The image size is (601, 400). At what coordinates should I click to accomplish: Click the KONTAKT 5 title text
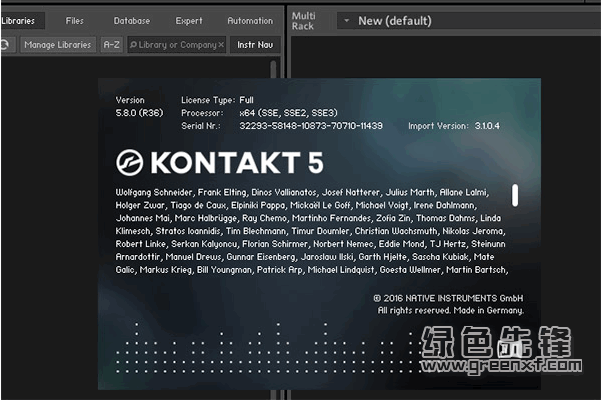[x=237, y=162]
